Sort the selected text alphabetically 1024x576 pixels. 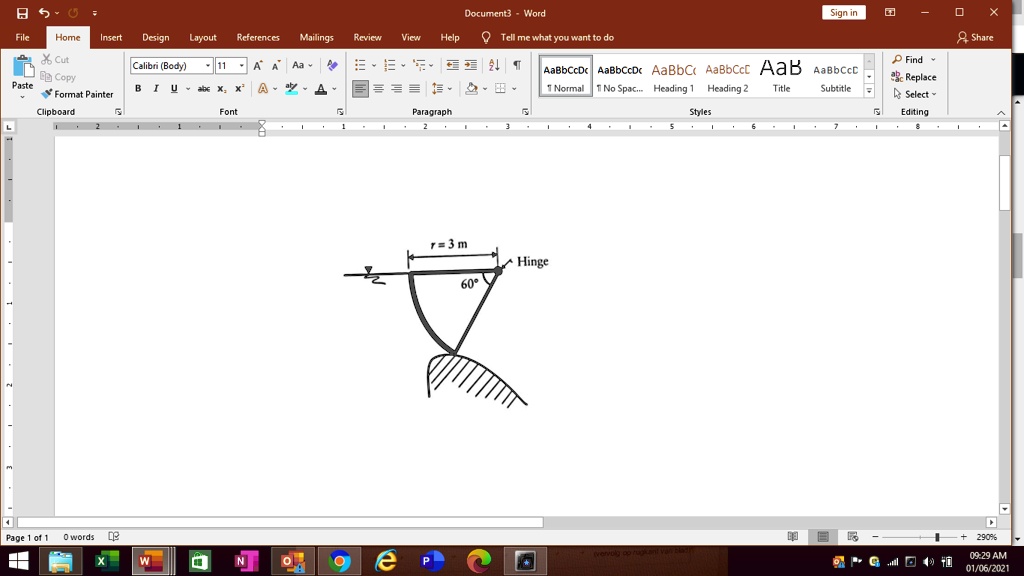(494, 66)
